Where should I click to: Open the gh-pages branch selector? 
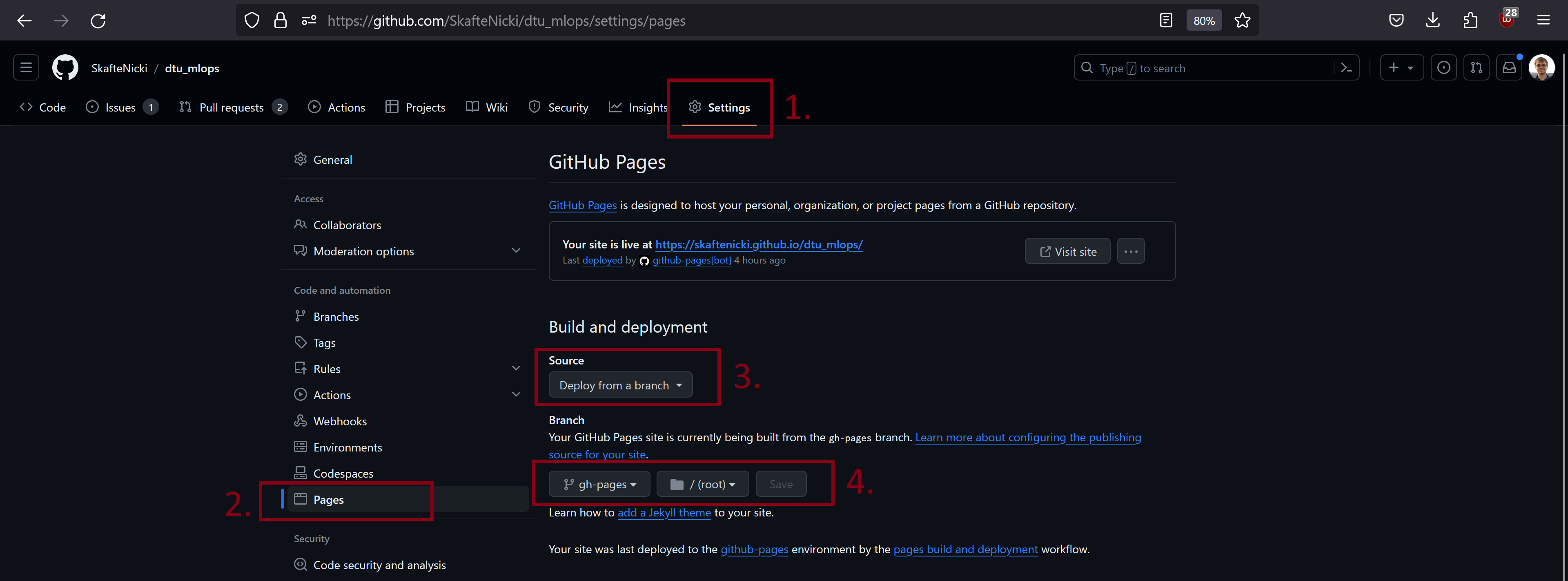599,484
